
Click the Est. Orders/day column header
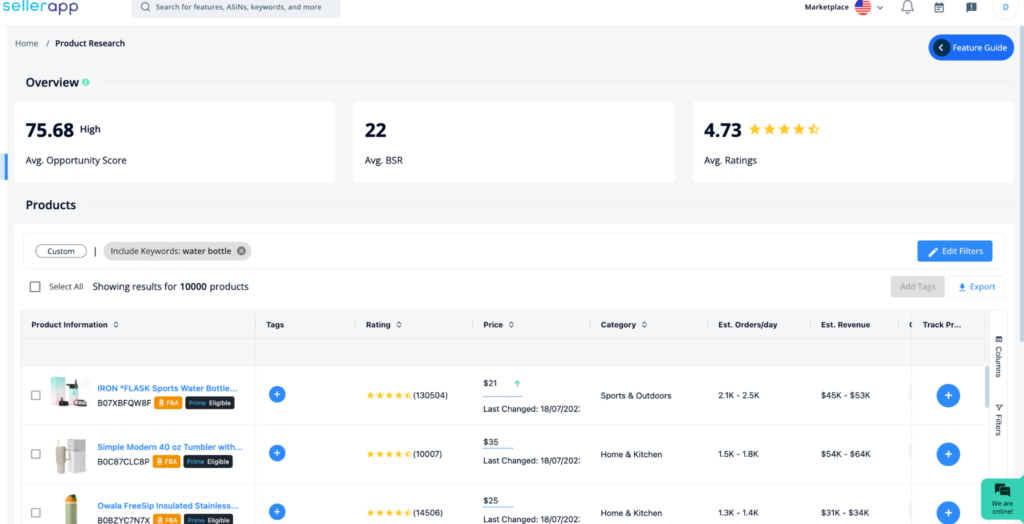[x=748, y=325]
